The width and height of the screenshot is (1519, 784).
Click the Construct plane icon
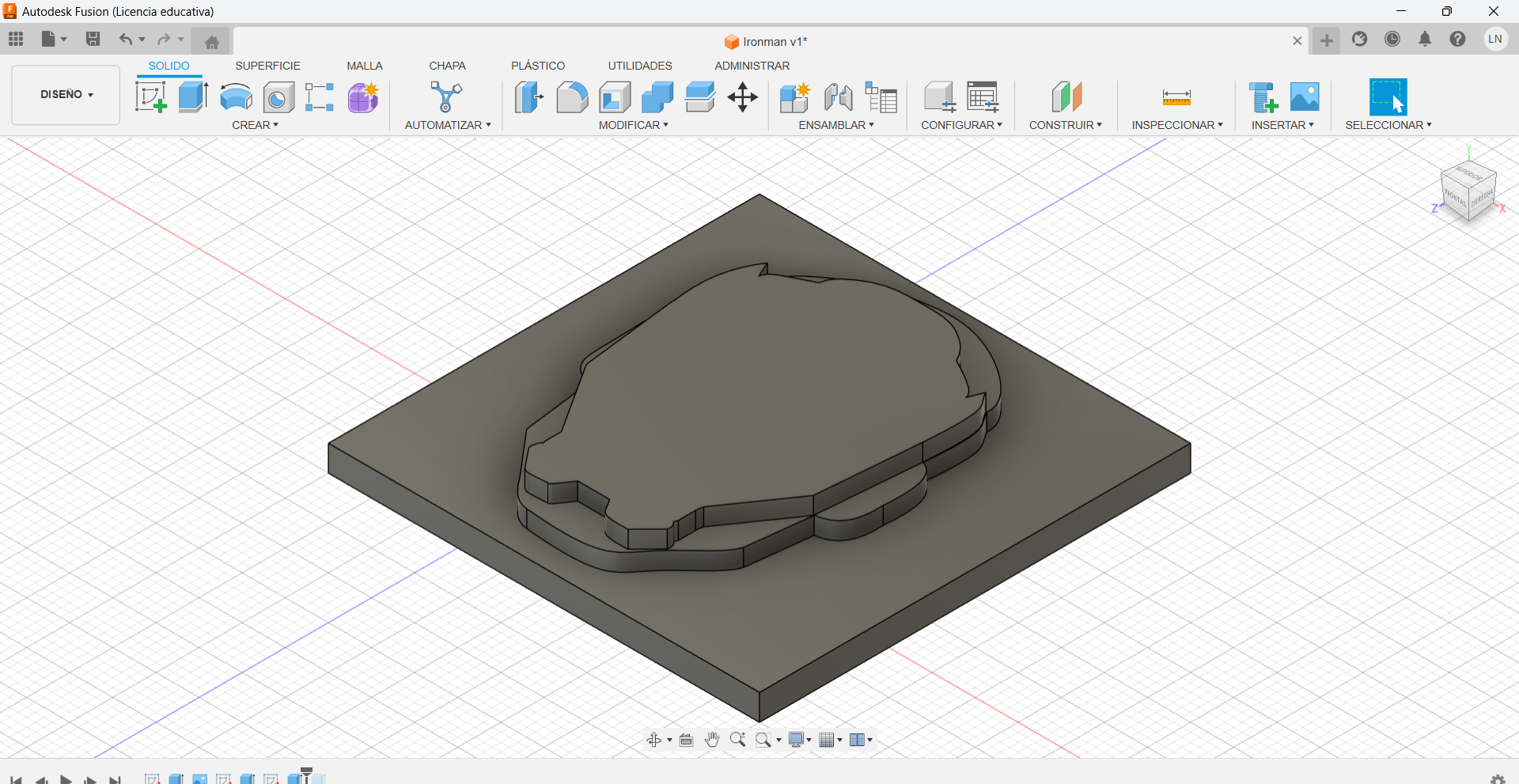[1066, 97]
